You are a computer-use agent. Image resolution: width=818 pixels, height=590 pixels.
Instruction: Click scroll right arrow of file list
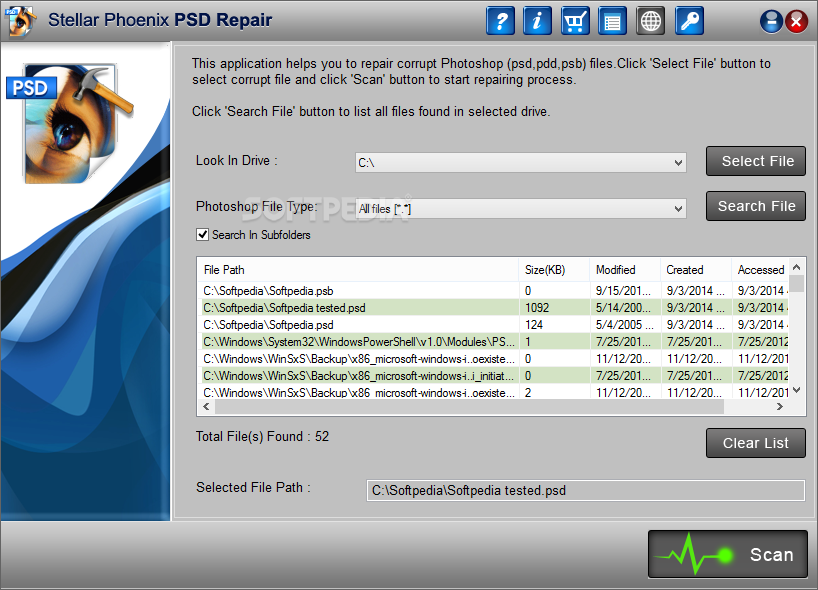780,406
